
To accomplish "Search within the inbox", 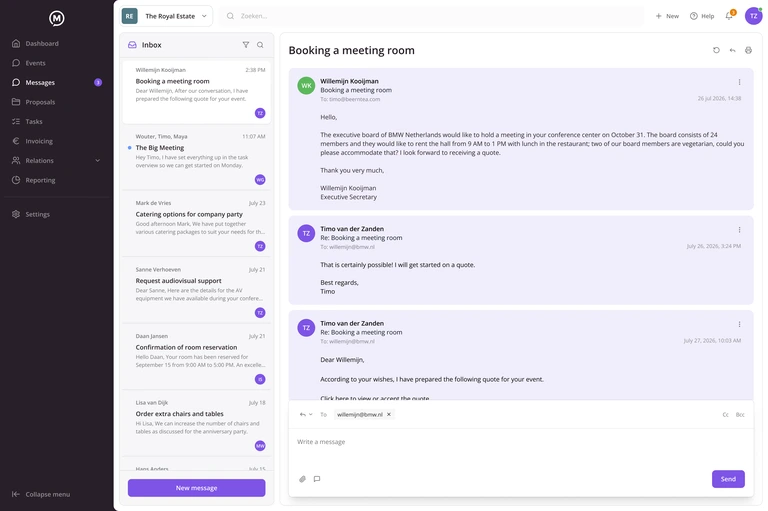I will pyautogui.click(x=260, y=45).
